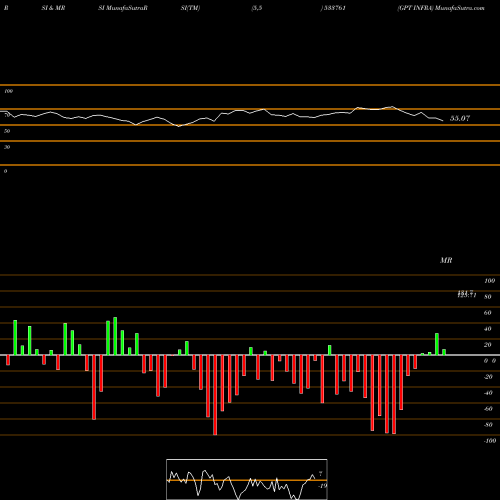Click the 7 value in mini chart
500x500 pixels.
coord(320,473)
